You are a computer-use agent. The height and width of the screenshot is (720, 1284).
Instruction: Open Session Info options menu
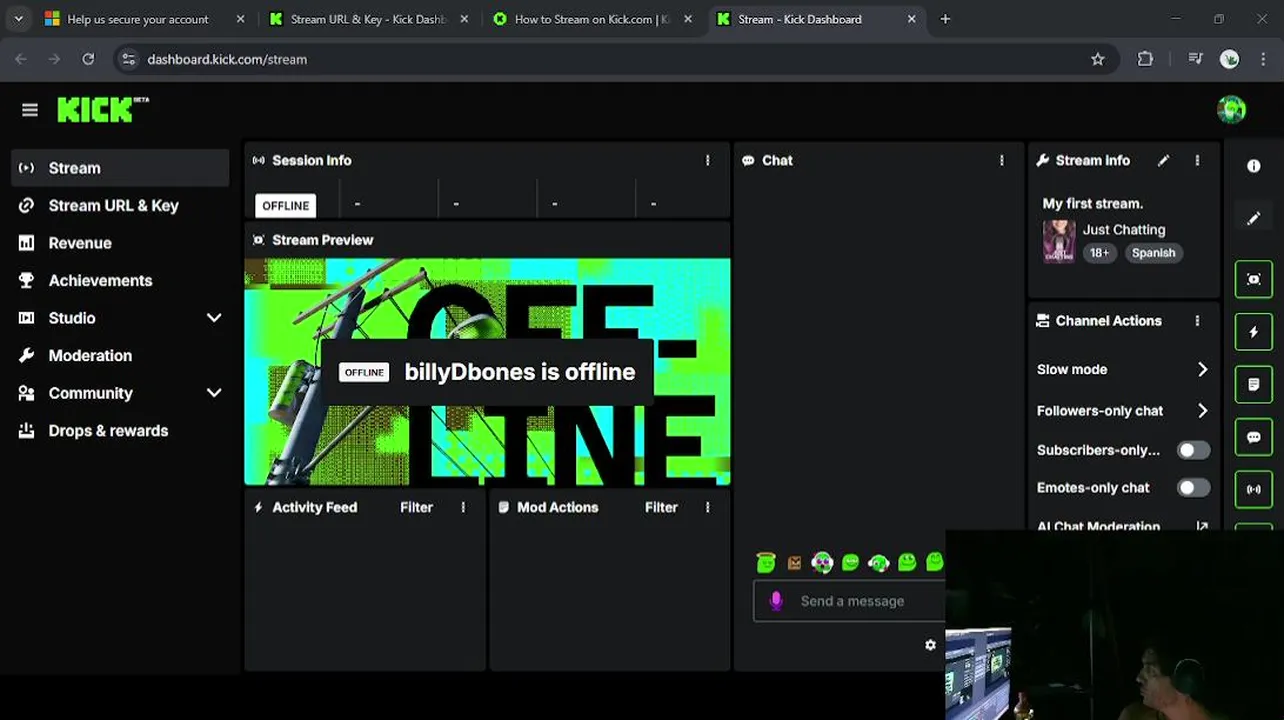coord(707,160)
